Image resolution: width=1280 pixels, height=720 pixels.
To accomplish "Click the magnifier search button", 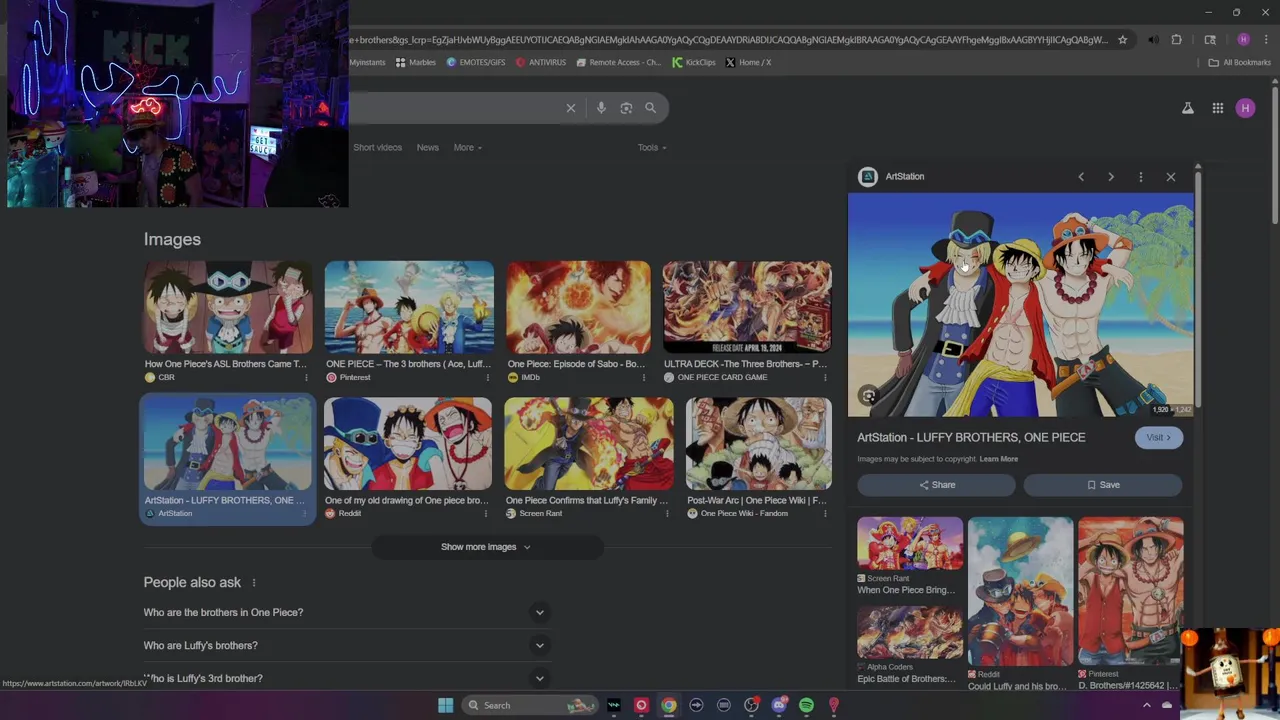I will [x=651, y=108].
